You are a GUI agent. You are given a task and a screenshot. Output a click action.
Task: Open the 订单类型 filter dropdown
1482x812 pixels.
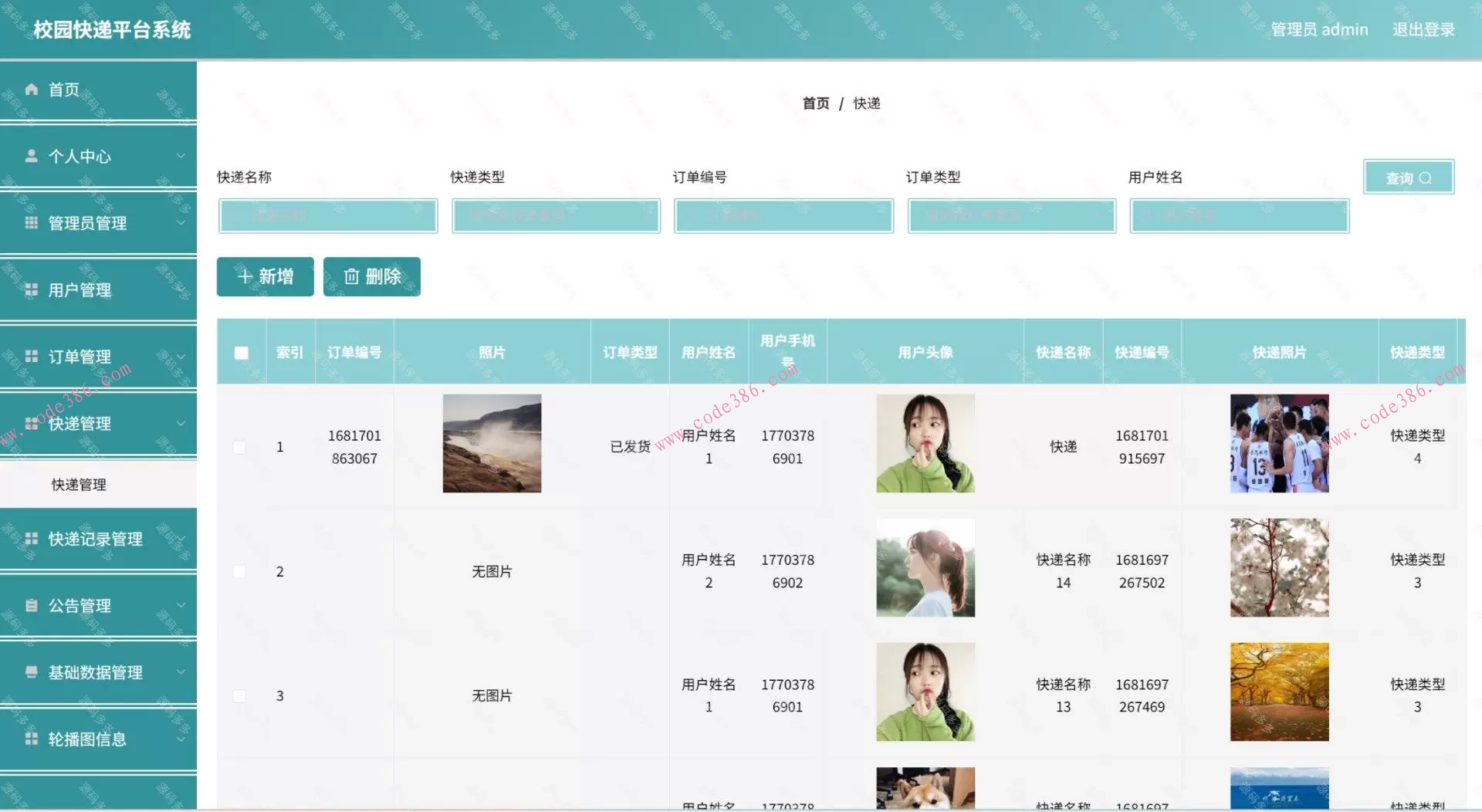pyautogui.click(x=1011, y=216)
